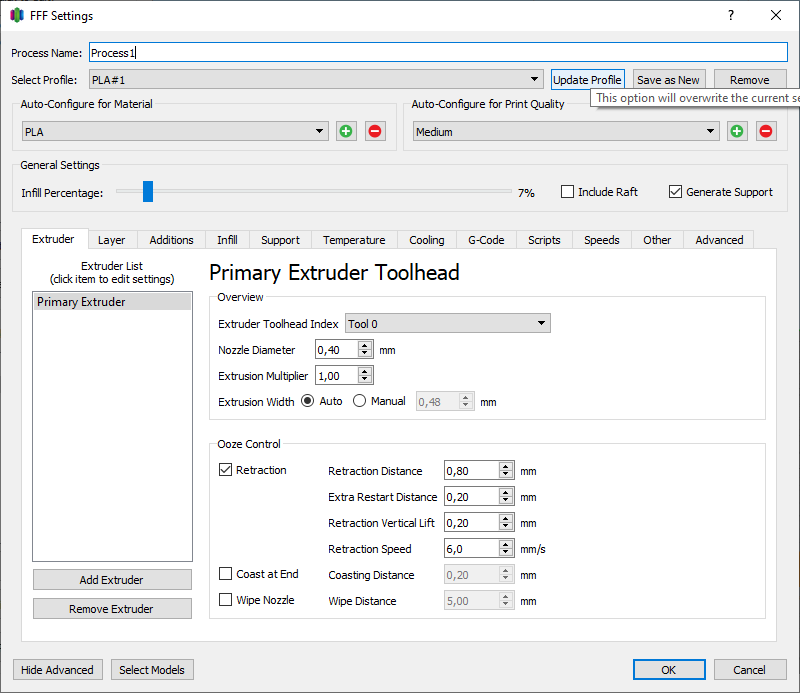This screenshot has width=800, height=693.
Task: Remove the Medium print quality entry
Action: click(x=766, y=131)
